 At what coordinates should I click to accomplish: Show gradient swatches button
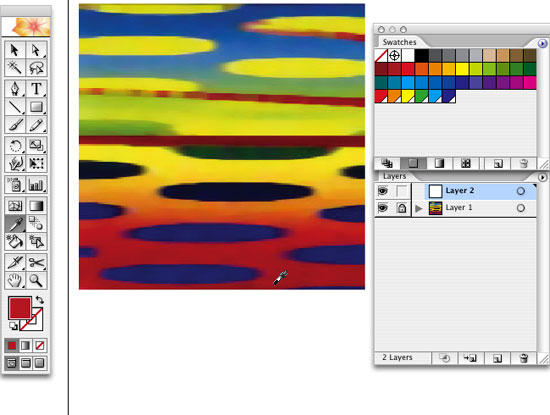(x=439, y=163)
